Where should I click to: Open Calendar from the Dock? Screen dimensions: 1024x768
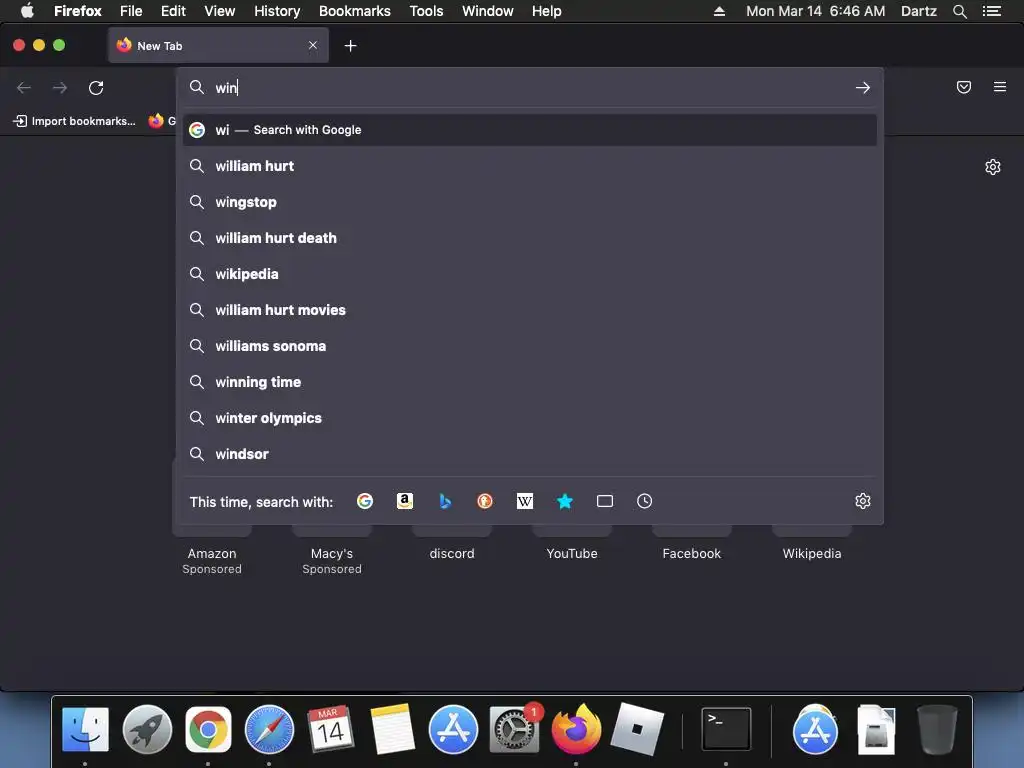tap(330, 729)
